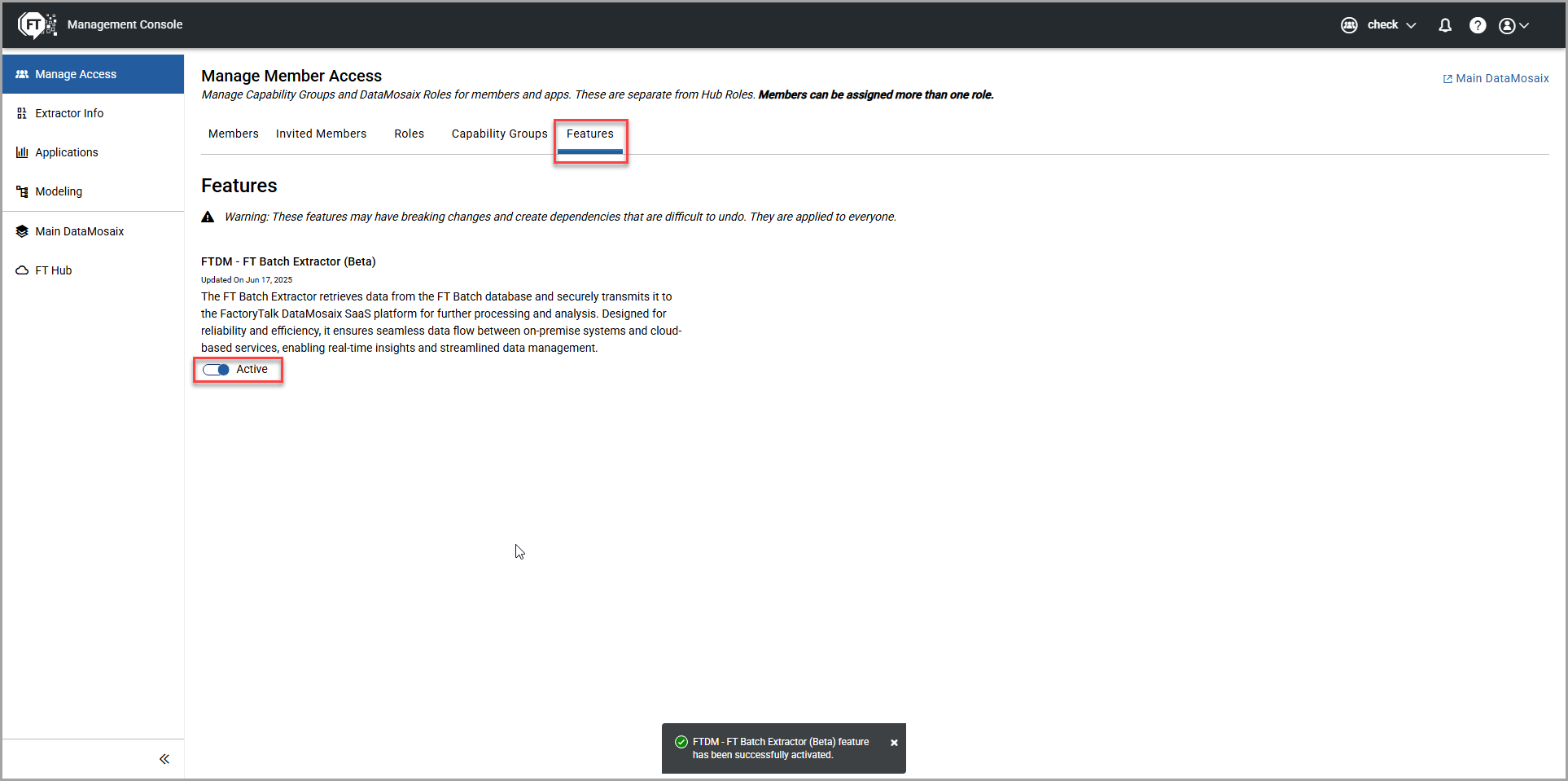
Task: Toggle the FT Batch Extractor Active switch
Action: 217,370
